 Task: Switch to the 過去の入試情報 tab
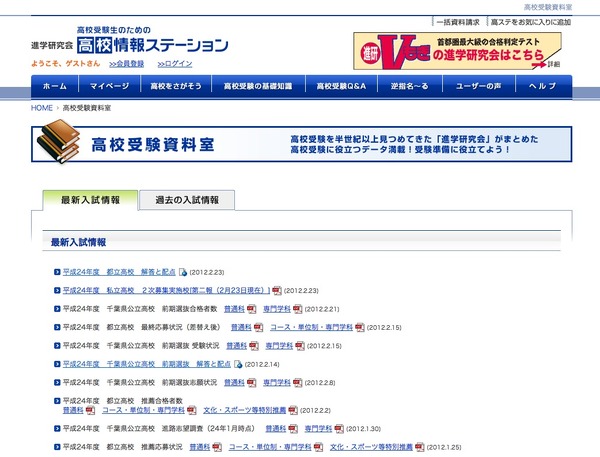pos(187,200)
